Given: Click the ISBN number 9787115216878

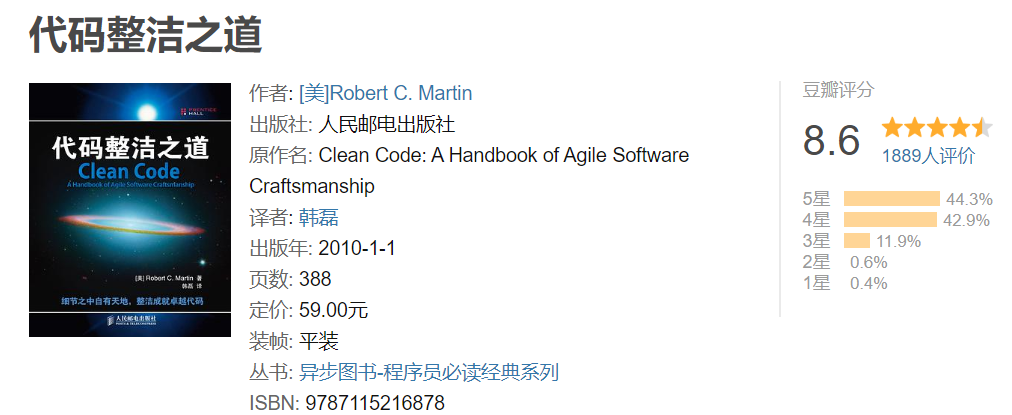Looking at the screenshot, I should [x=375, y=403].
